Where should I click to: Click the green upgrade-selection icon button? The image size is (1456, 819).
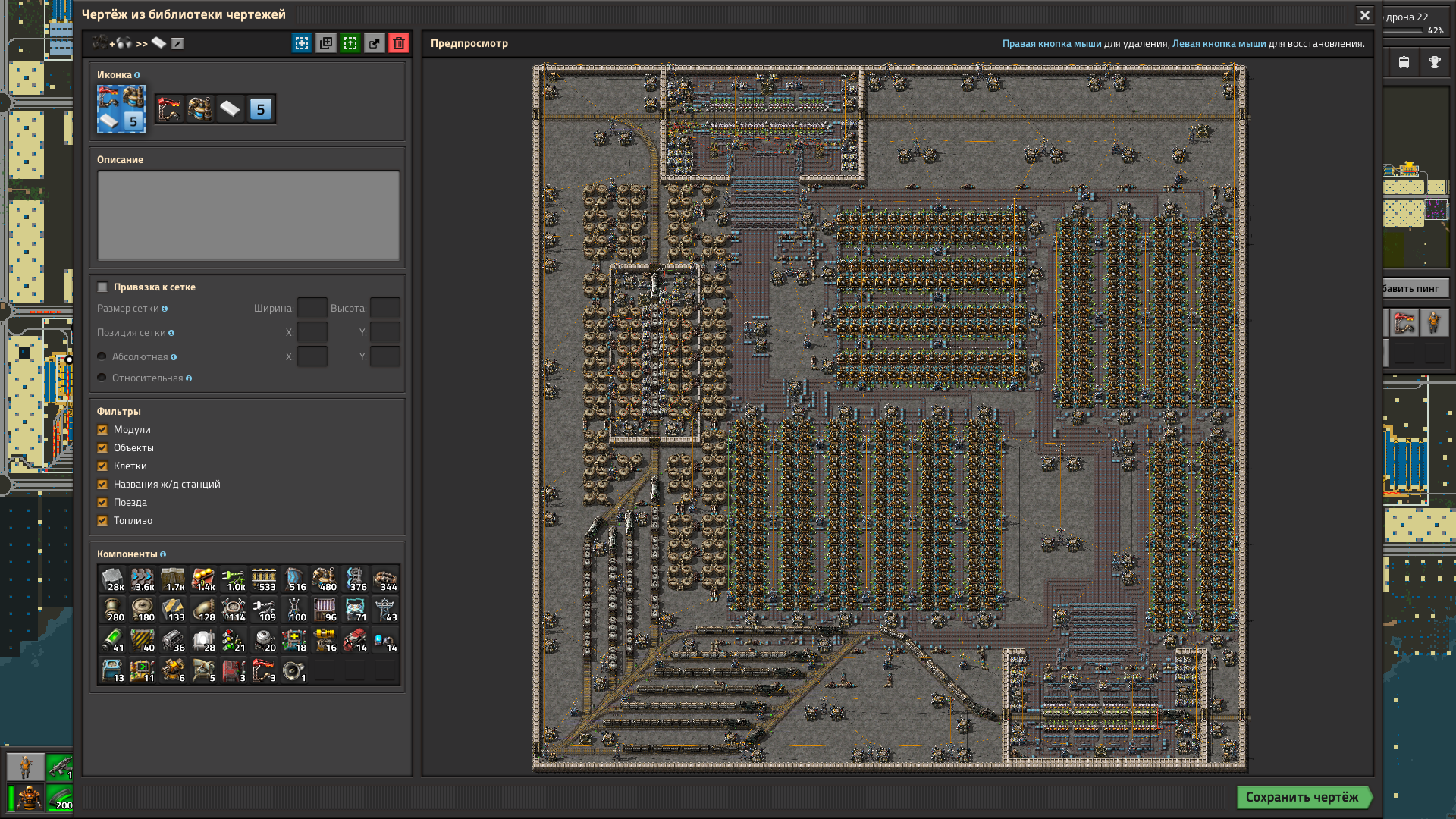click(x=350, y=43)
